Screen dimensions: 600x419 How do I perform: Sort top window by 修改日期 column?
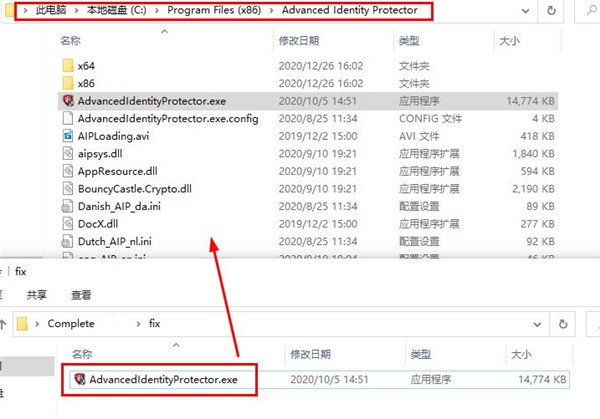pos(299,41)
